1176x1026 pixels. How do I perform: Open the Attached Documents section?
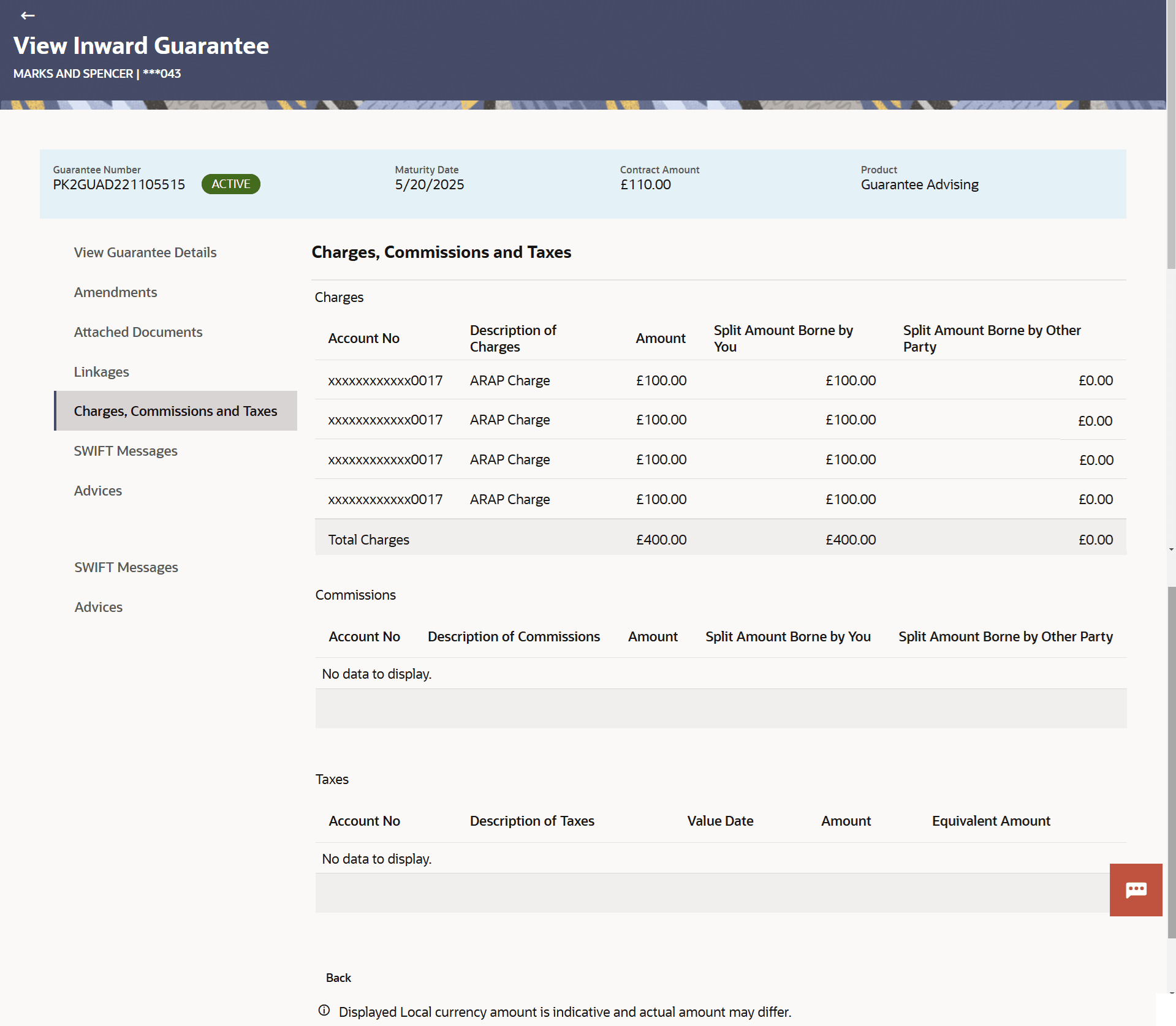click(x=138, y=332)
